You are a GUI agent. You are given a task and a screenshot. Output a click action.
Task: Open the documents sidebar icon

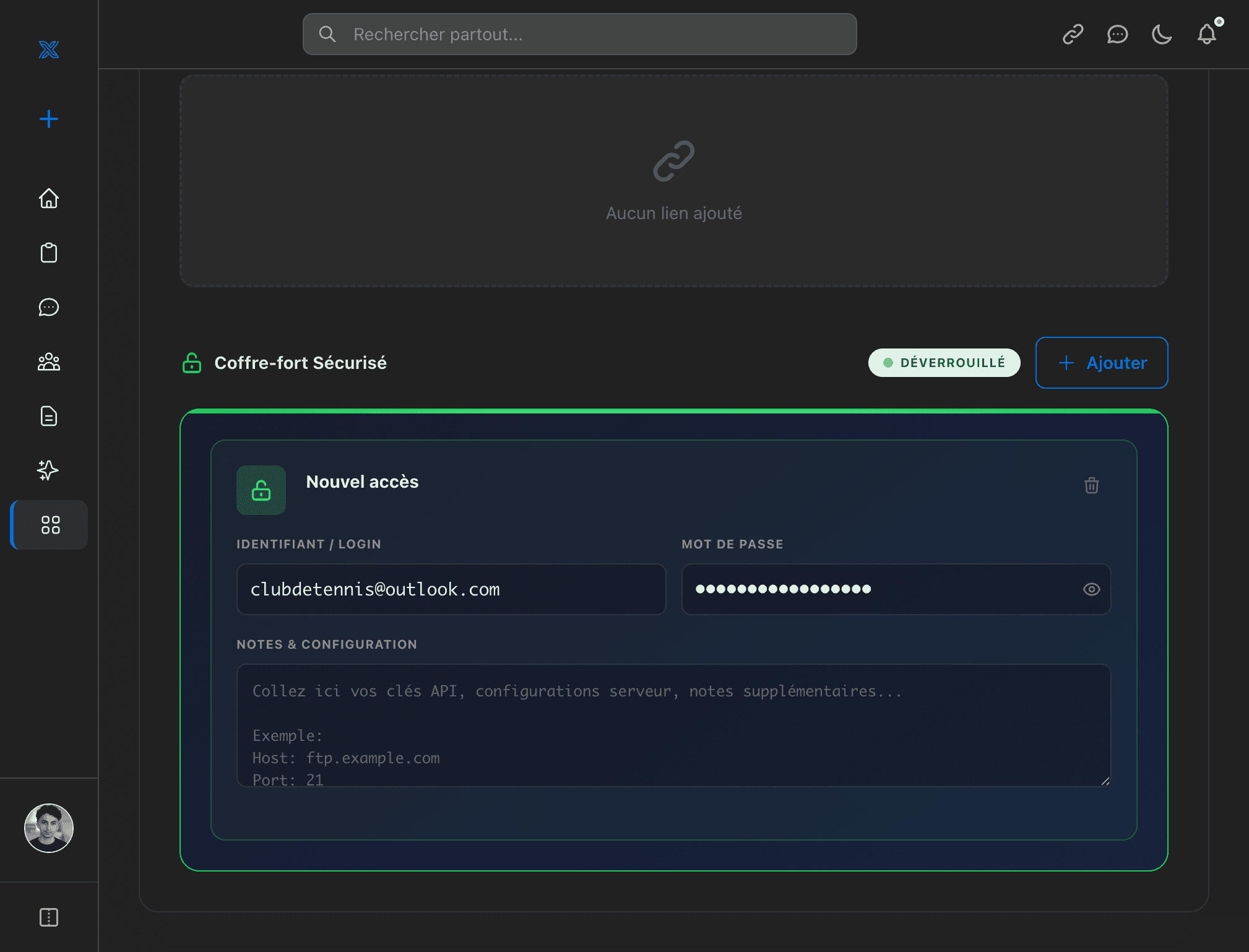click(x=49, y=416)
